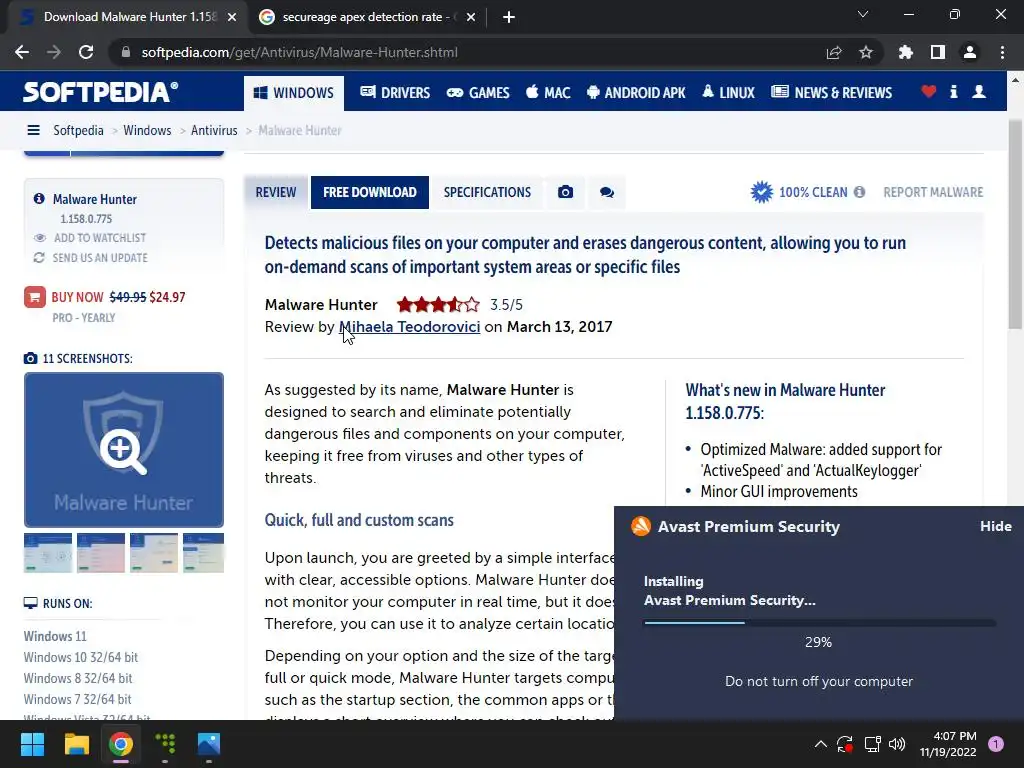Viewport: 1024px width, 768px height.
Task: Click the info icon in Softpedia header
Action: click(953, 92)
